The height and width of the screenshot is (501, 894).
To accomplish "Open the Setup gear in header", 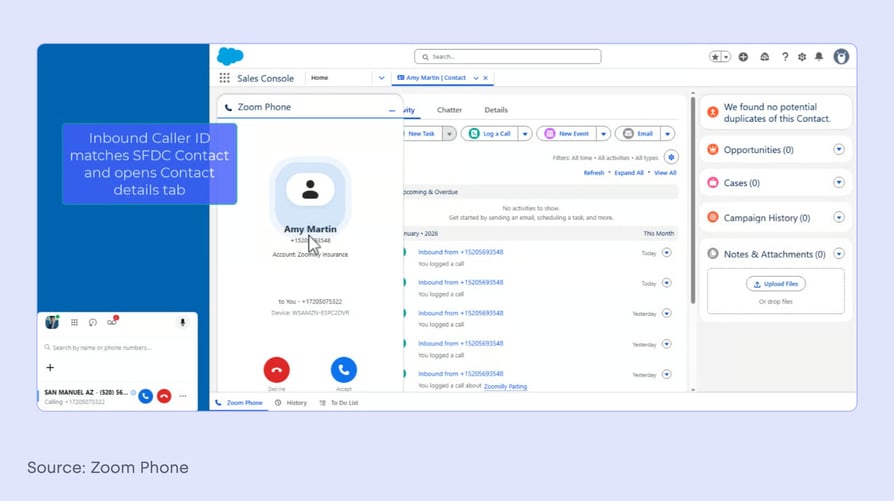I will [x=802, y=57].
